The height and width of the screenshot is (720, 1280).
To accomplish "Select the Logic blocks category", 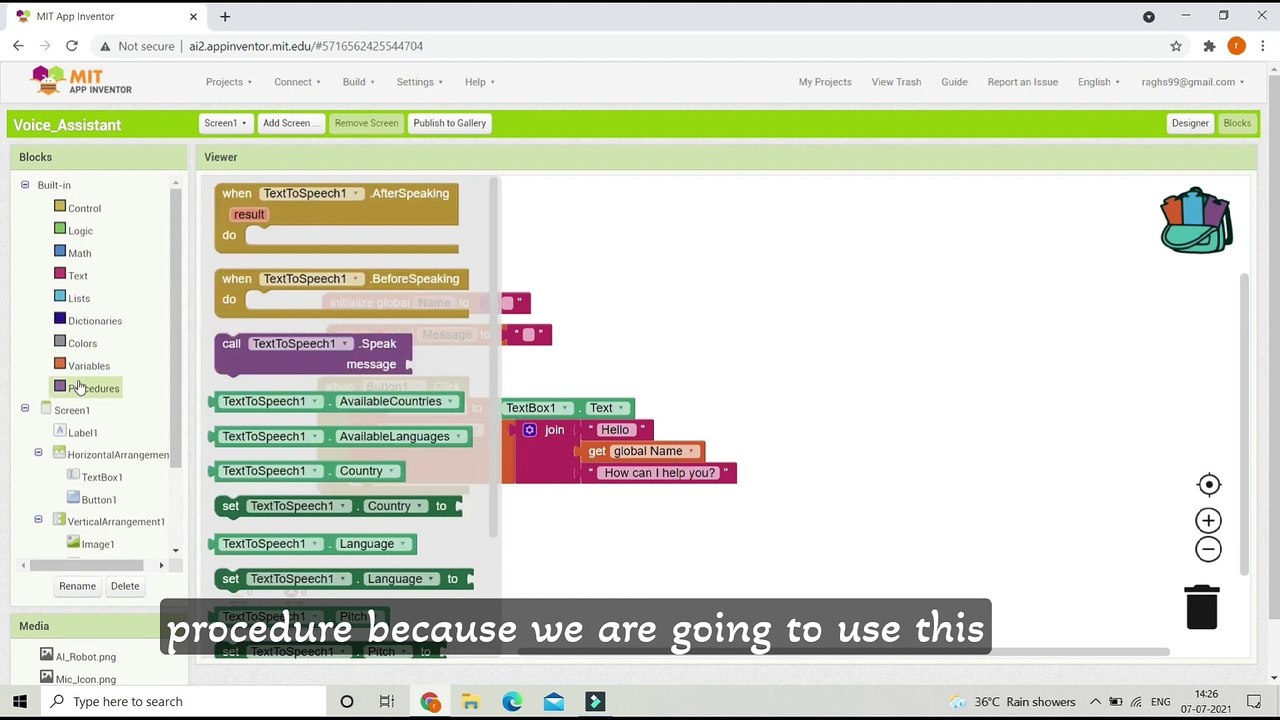I will point(80,231).
